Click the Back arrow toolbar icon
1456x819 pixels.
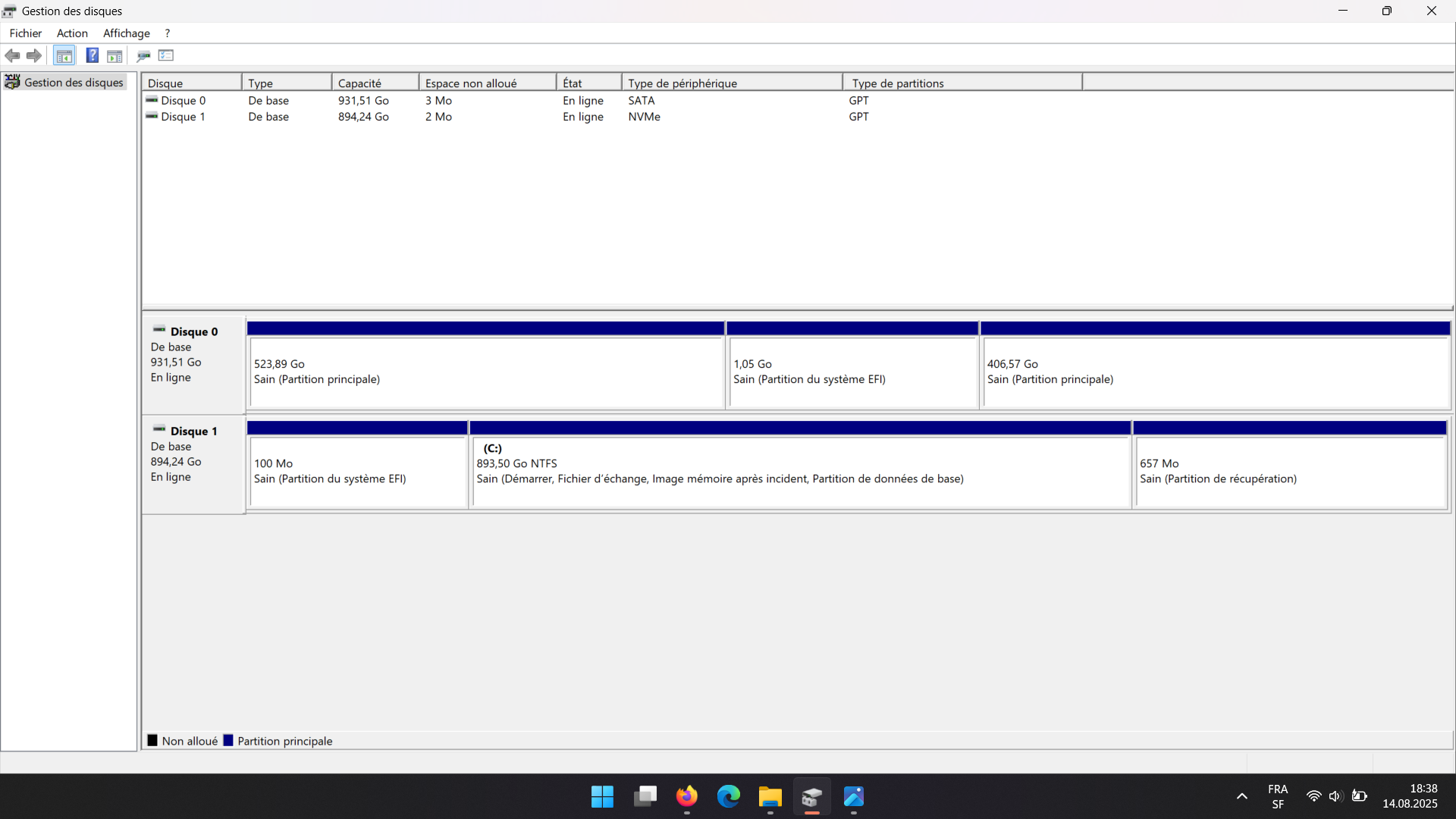[x=13, y=55]
